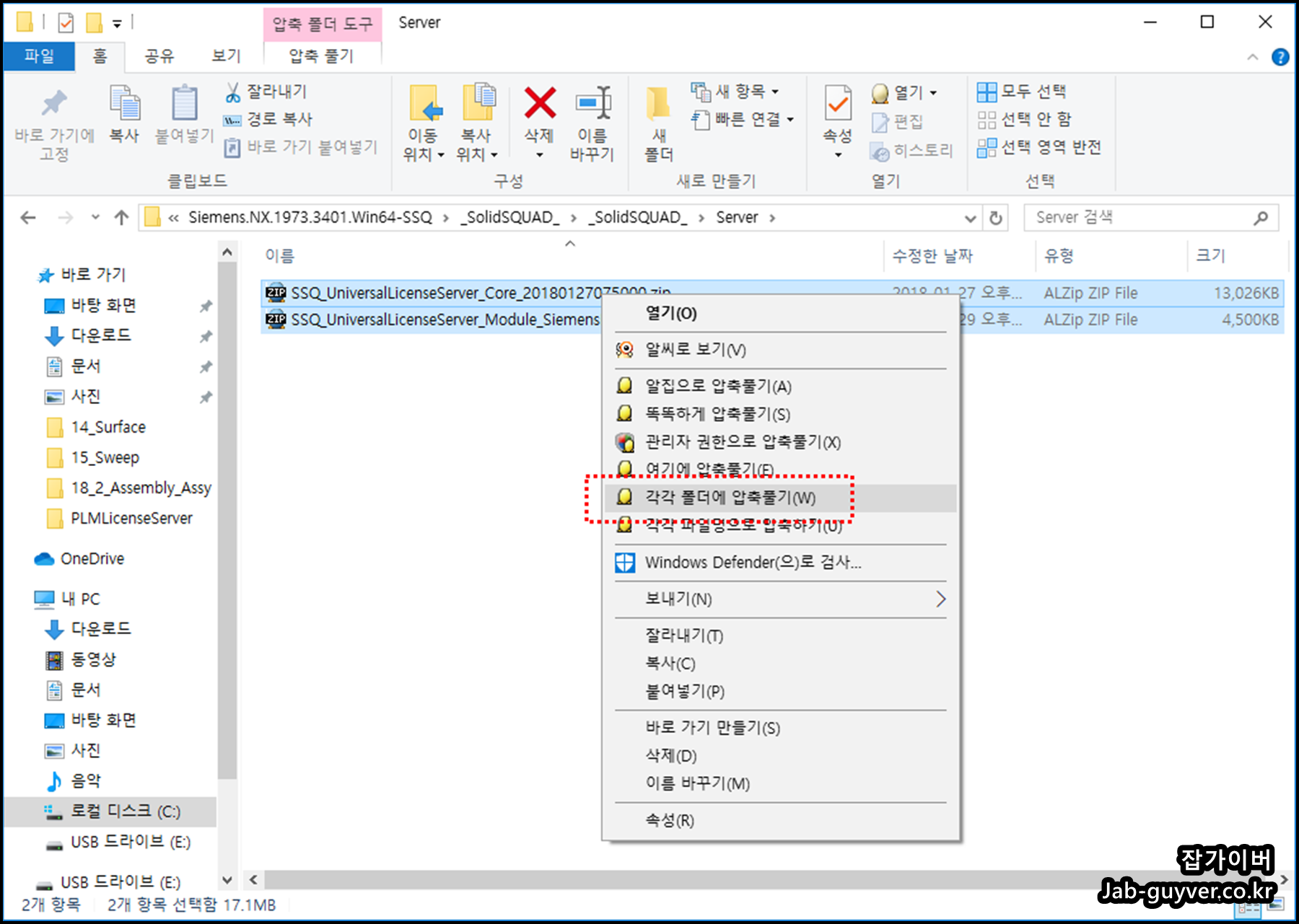Viewport: 1299px width, 924px height.
Task: Open This PC (내 PC) in sidebar
Action: click(x=67, y=599)
